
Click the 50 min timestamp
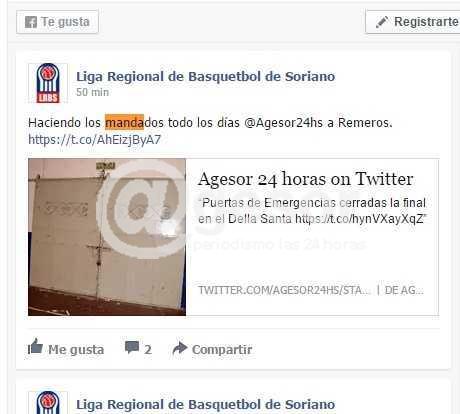click(x=92, y=92)
